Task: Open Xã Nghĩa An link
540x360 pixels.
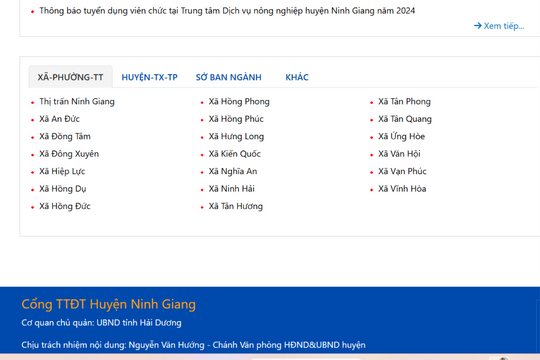Action: (233, 171)
